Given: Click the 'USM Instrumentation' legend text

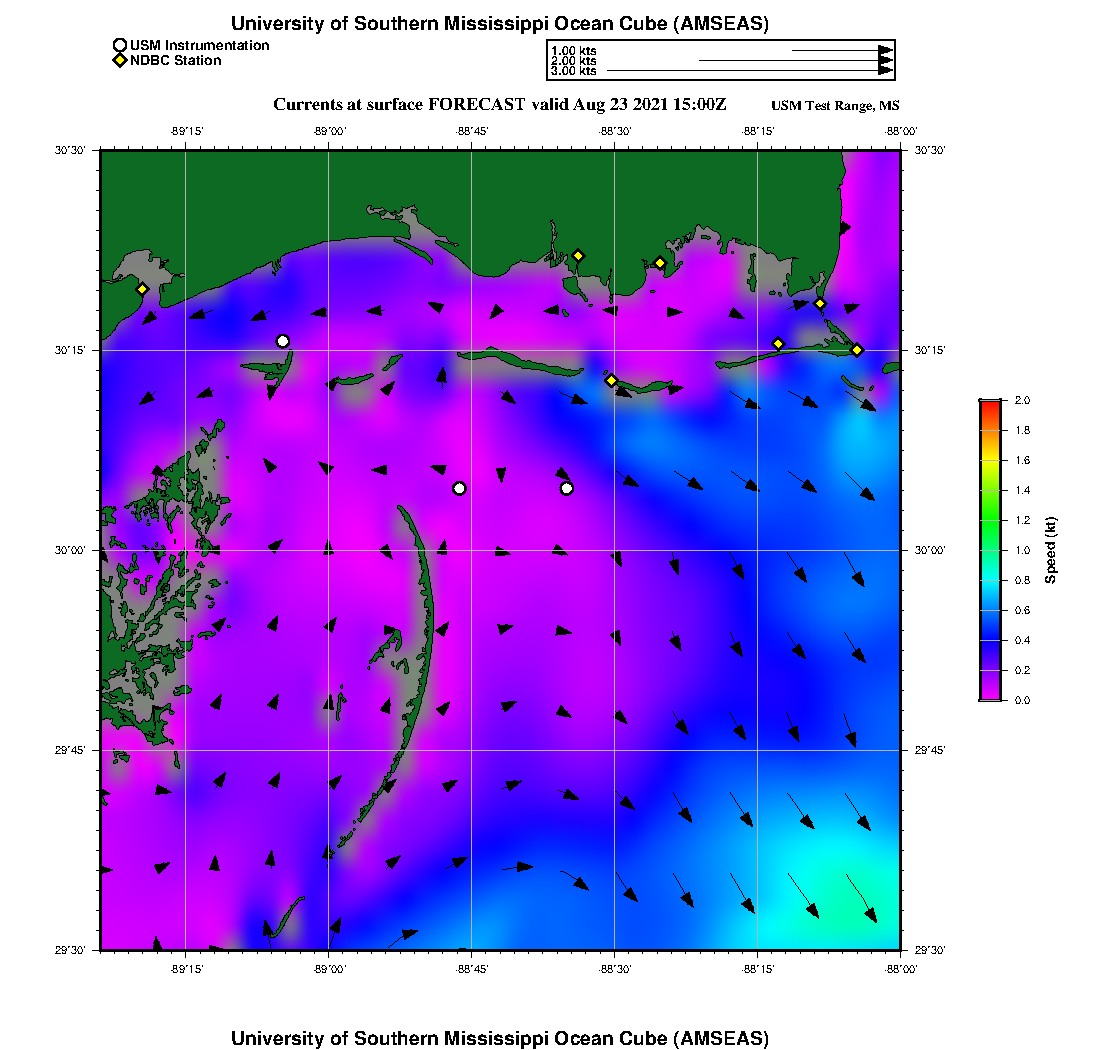Looking at the screenshot, I should 199,46.
